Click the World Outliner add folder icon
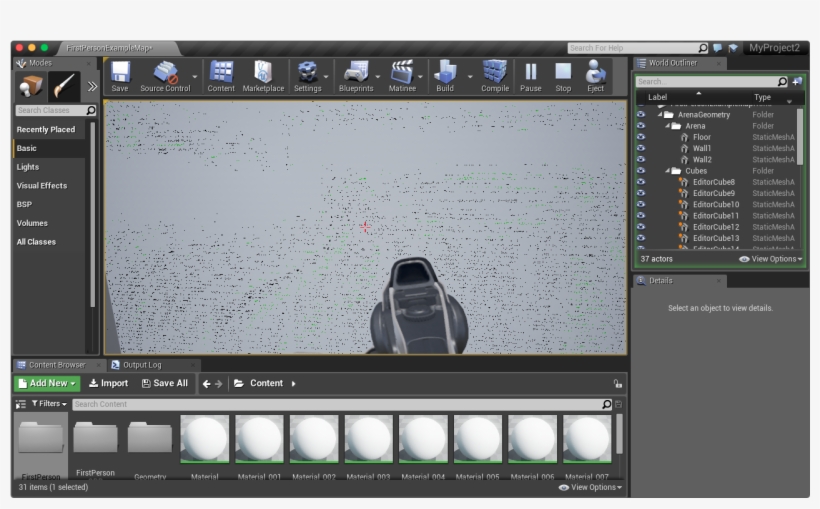 click(x=797, y=82)
